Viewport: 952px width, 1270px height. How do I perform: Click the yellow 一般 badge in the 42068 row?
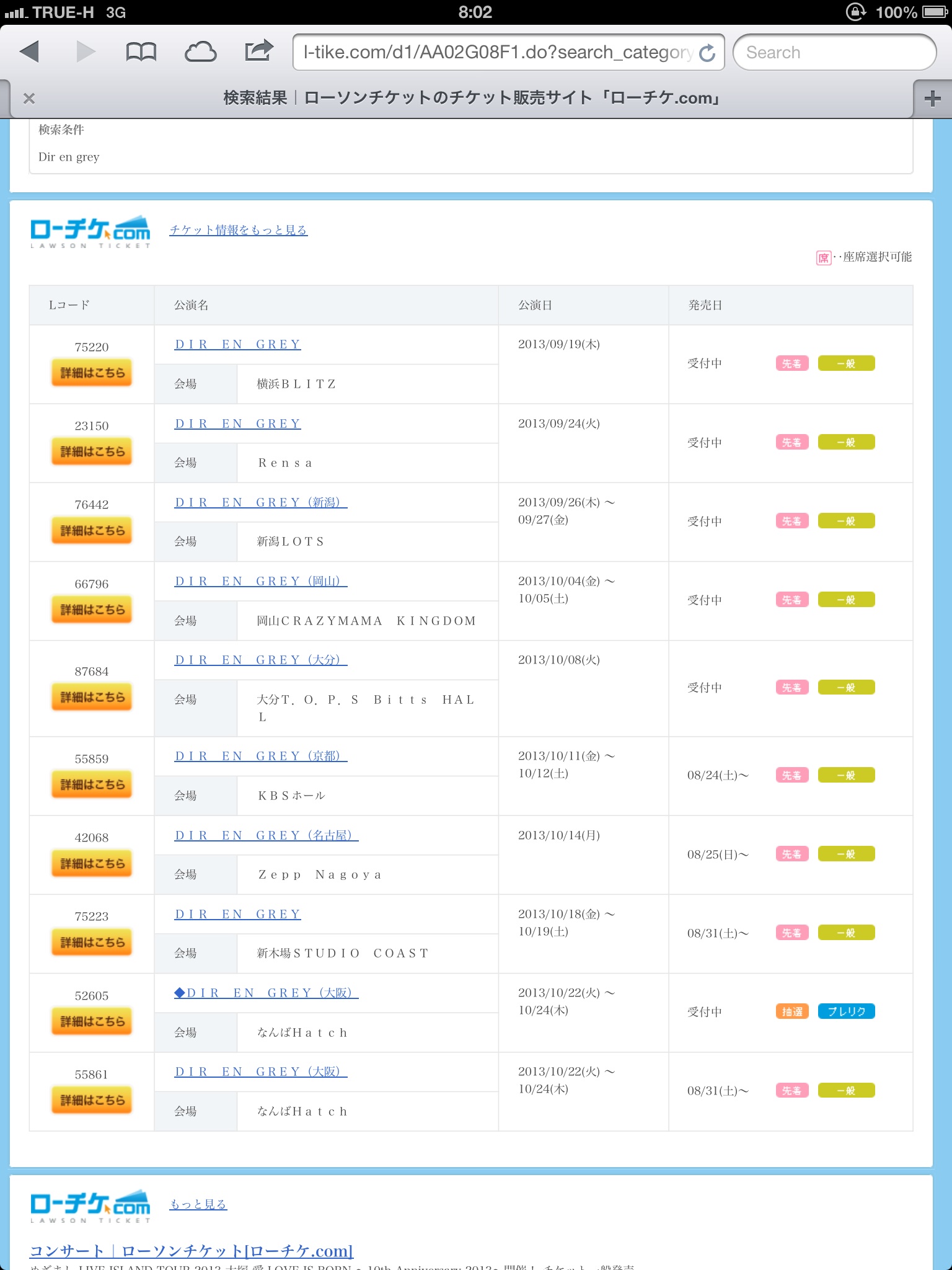point(846,854)
